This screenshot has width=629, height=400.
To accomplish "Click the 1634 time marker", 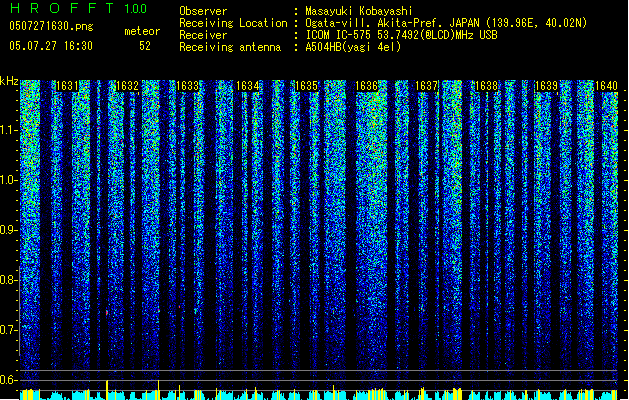I will (247, 86).
